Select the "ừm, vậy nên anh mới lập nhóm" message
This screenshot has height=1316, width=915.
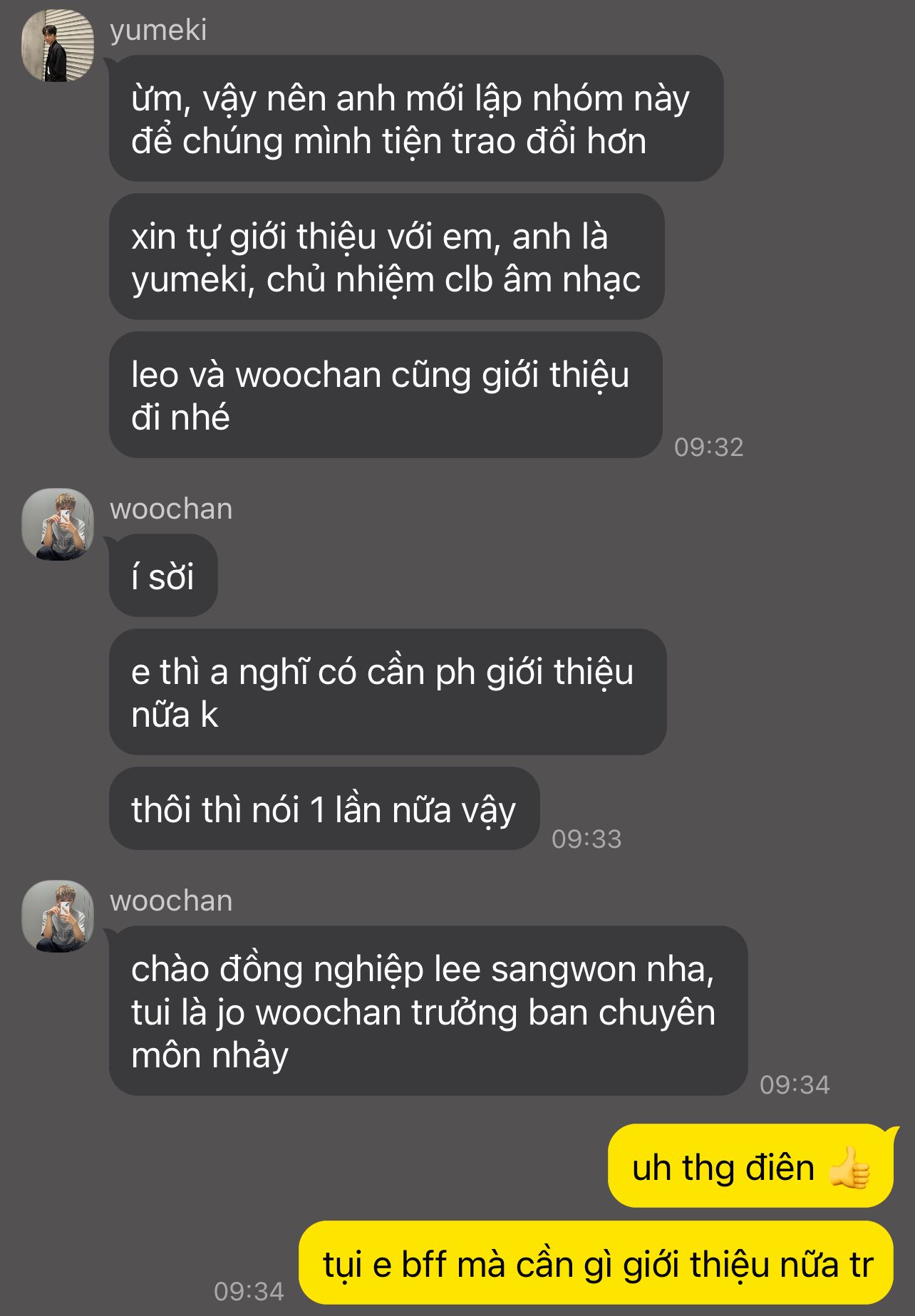(416, 118)
